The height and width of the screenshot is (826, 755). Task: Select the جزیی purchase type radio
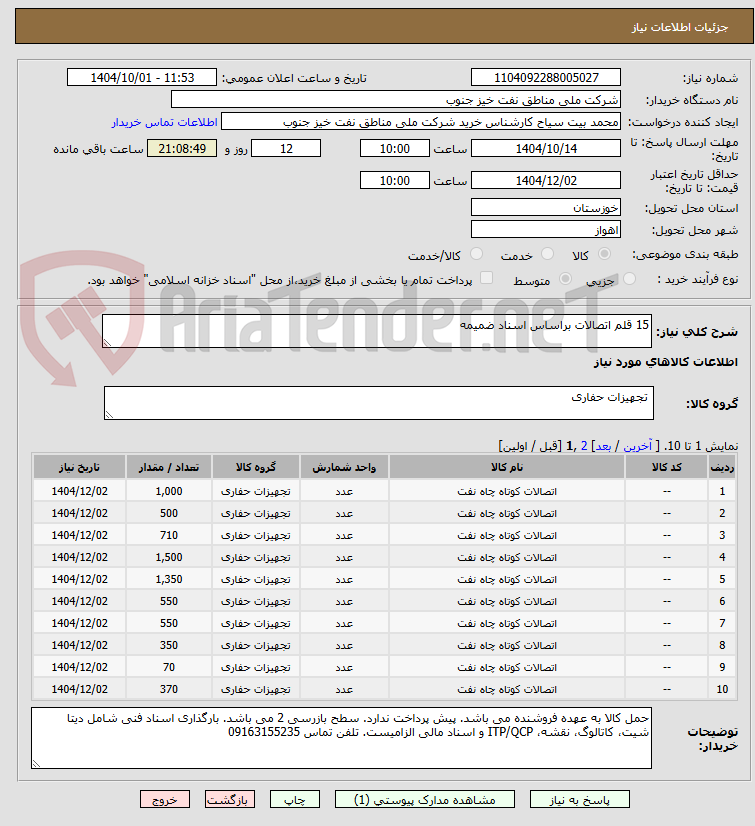tap(629, 279)
